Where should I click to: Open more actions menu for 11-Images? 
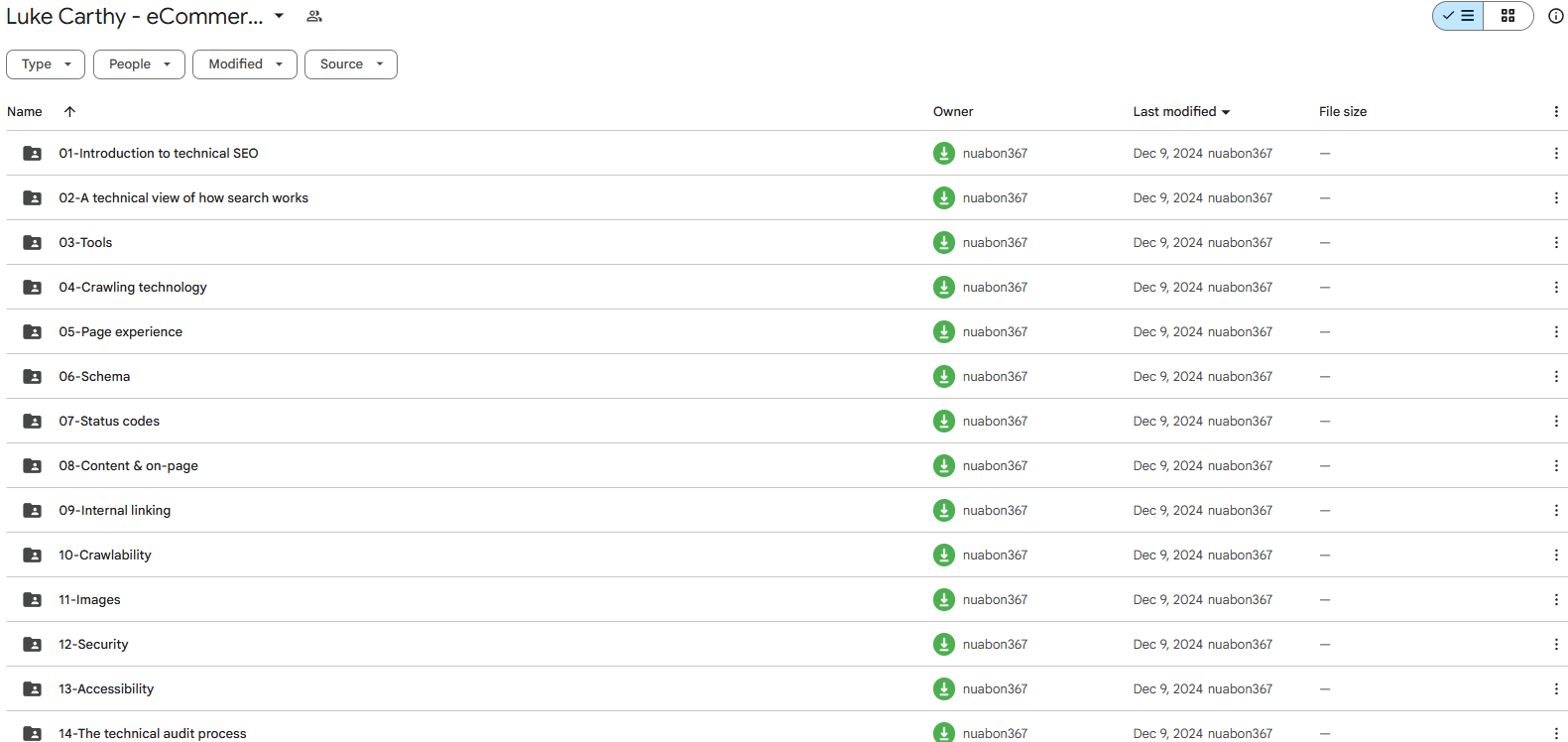pyautogui.click(x=1555, y=600)
